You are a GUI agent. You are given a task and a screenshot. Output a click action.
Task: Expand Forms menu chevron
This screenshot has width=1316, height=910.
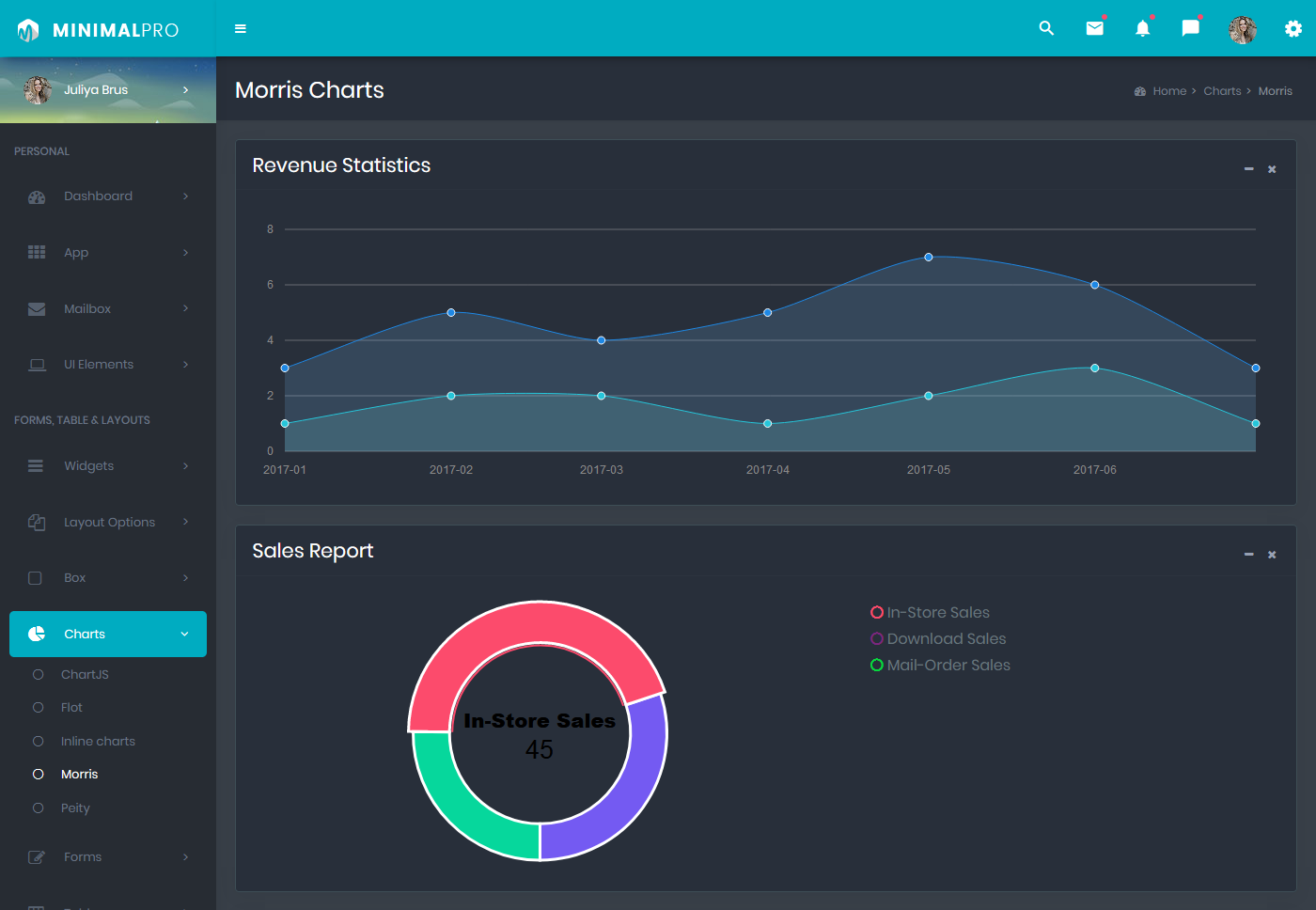click(x=185, y=856)
